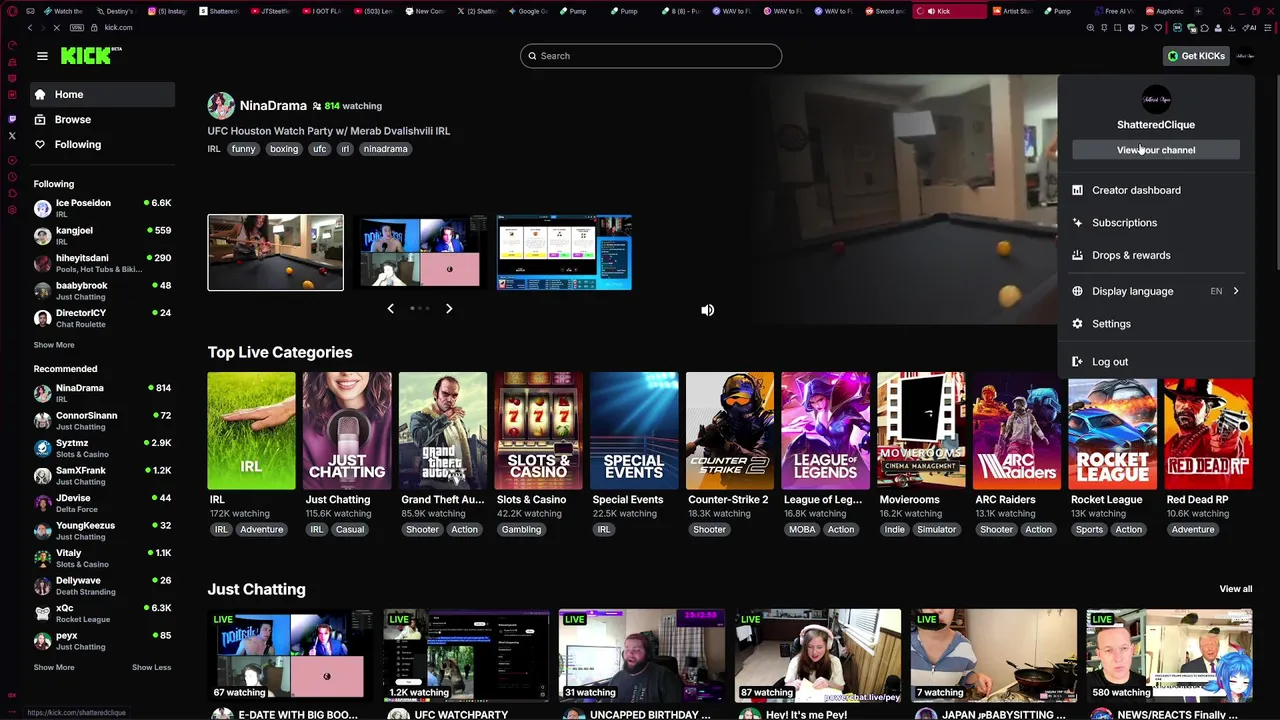Collapse Recommended list with Show Less
Image resolution: width=1280 pixels, height=720 pixels.
click(x=151, y=667)
